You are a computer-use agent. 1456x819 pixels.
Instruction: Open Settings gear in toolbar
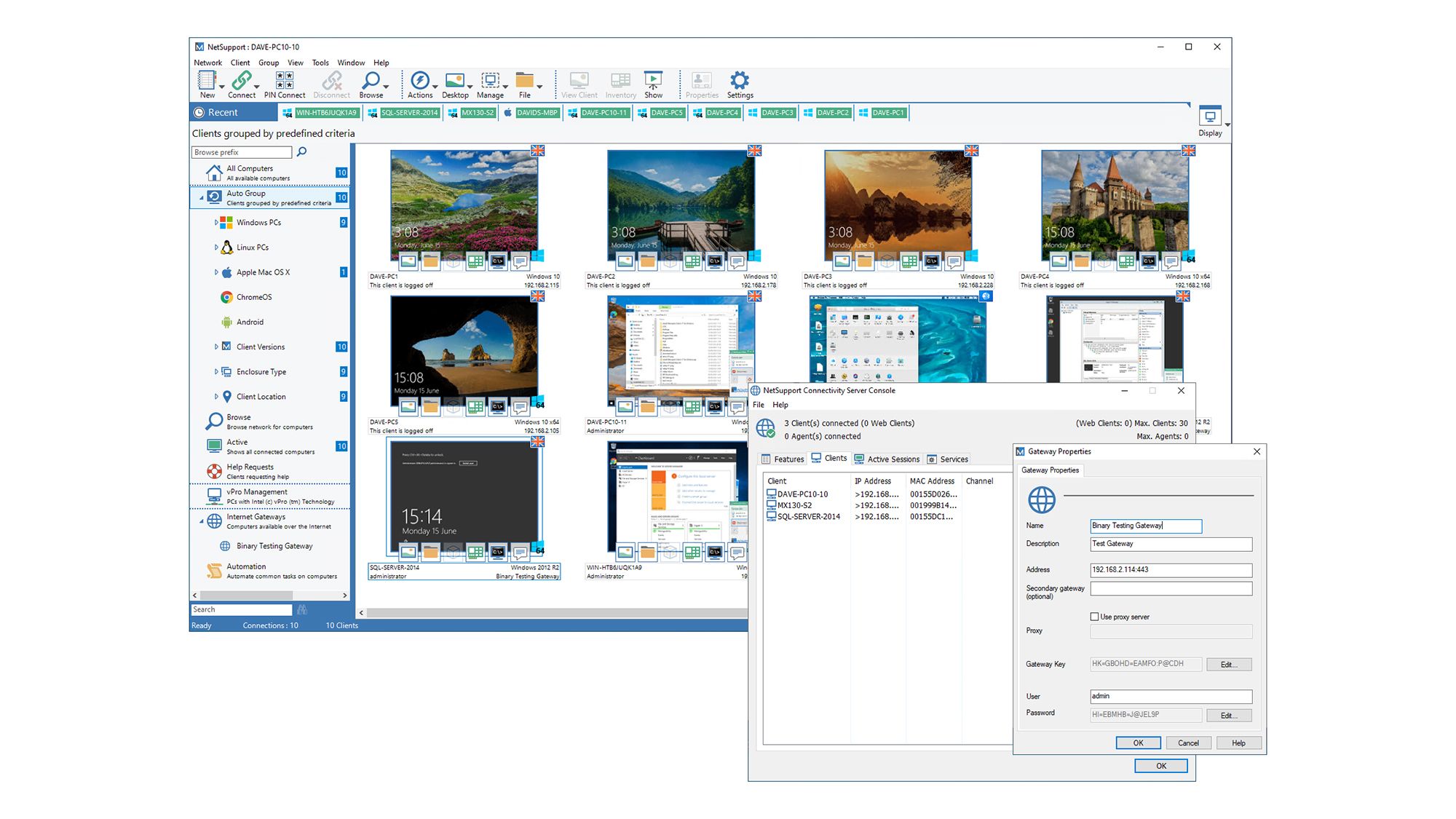[x=740, y=81]
